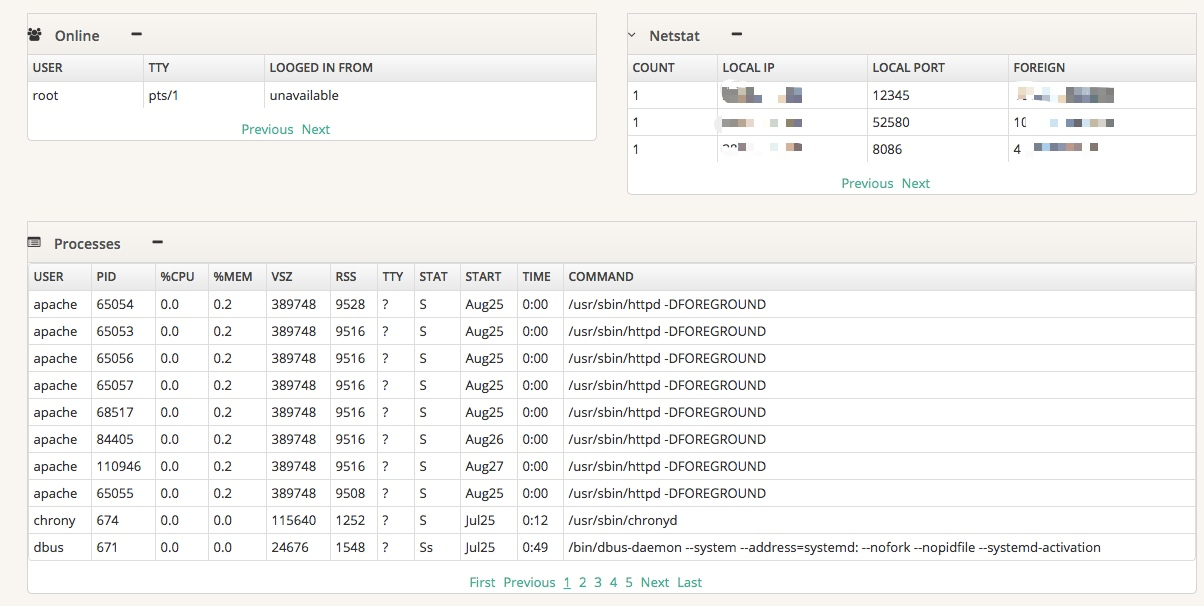Sort Processes by VSZ column header
Image resolution: width=1204 pixels, height=606 pixels.
click(x=297, y=277)
